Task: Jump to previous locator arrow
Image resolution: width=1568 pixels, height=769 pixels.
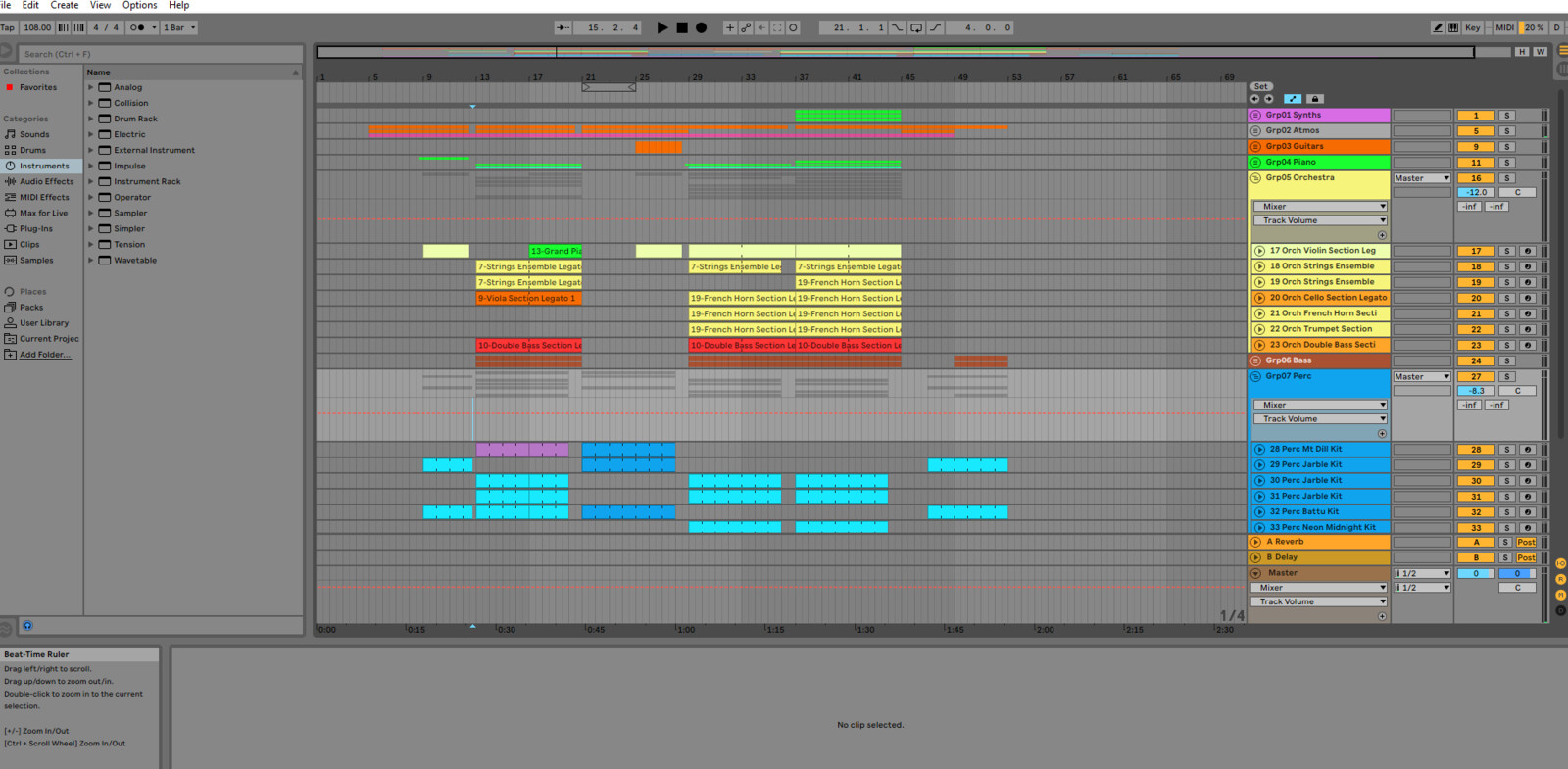Action: (x=1254, y=99)
